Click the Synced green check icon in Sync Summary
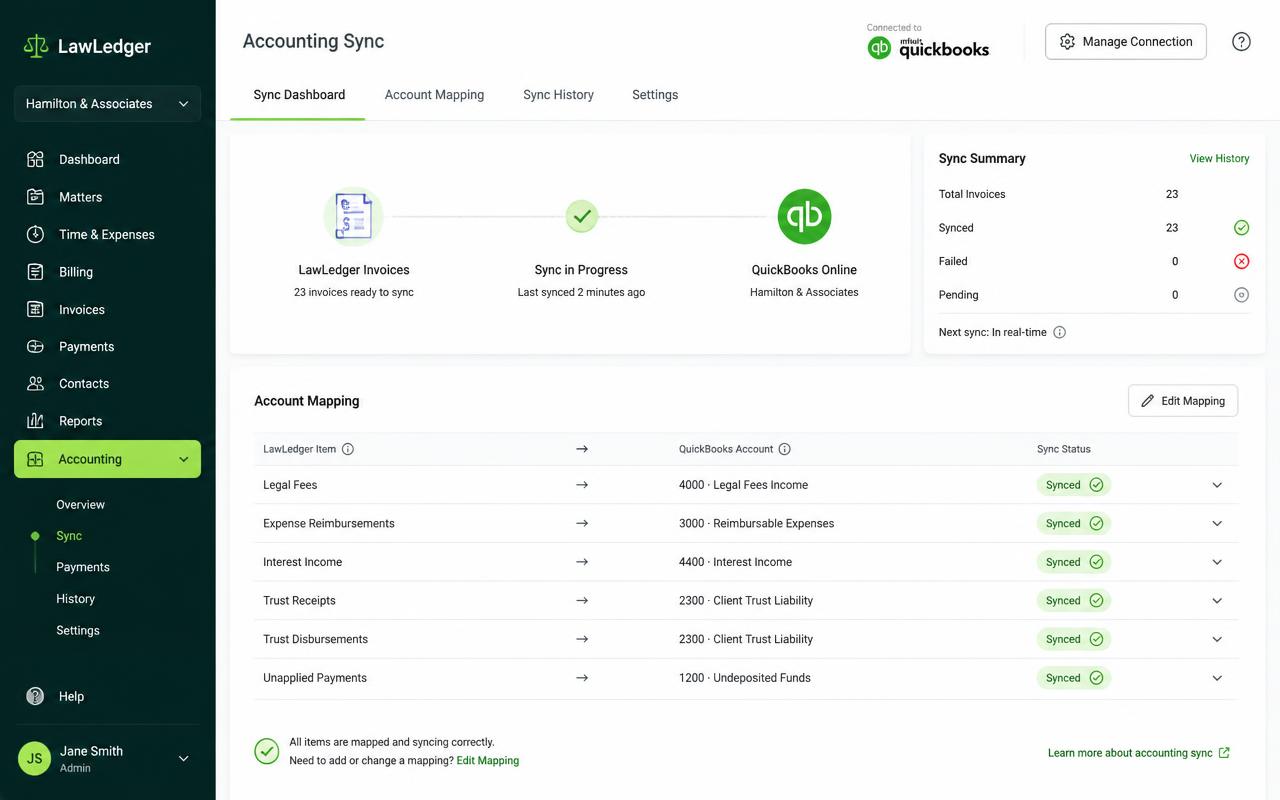 [x=1241, y=228]
